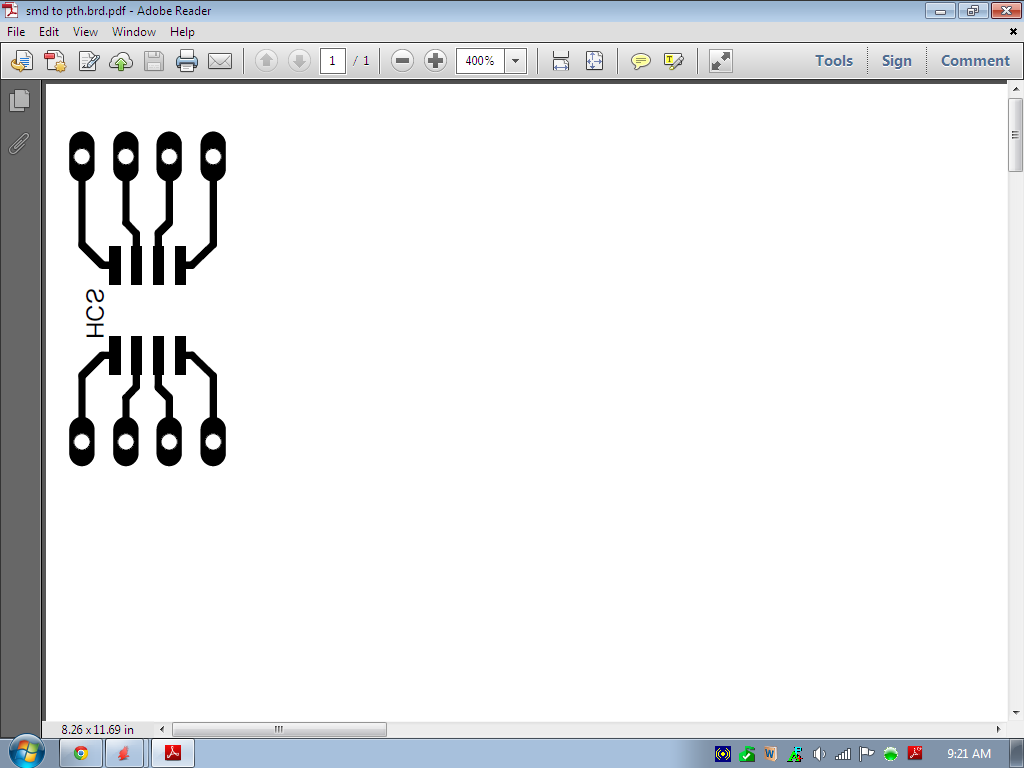Image resolution: width=1024 pixels, height=768 pixels.
Task: Send file by email envelope icon
Action: tap(220, 61)
